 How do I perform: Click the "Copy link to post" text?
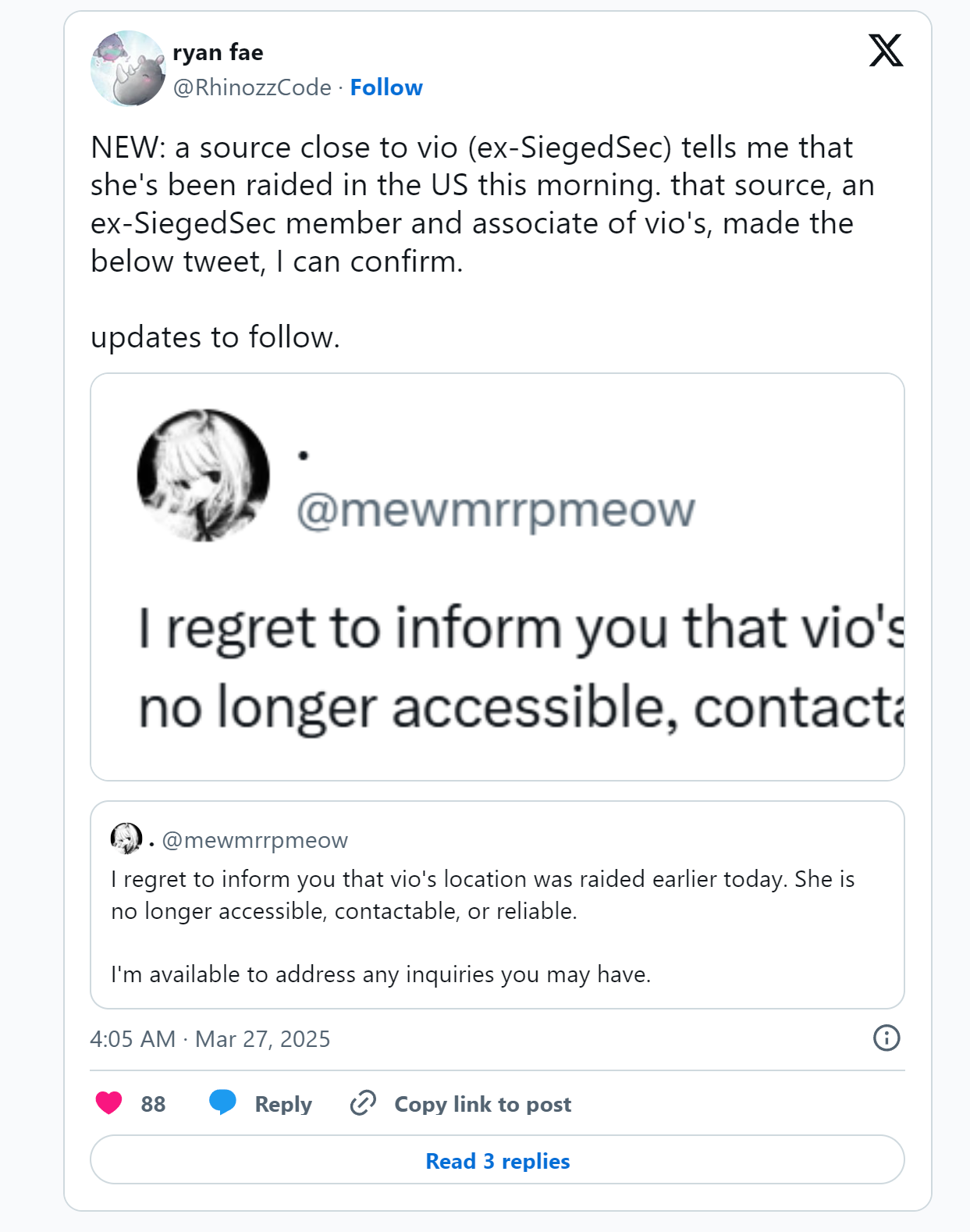coord(482,1104)
